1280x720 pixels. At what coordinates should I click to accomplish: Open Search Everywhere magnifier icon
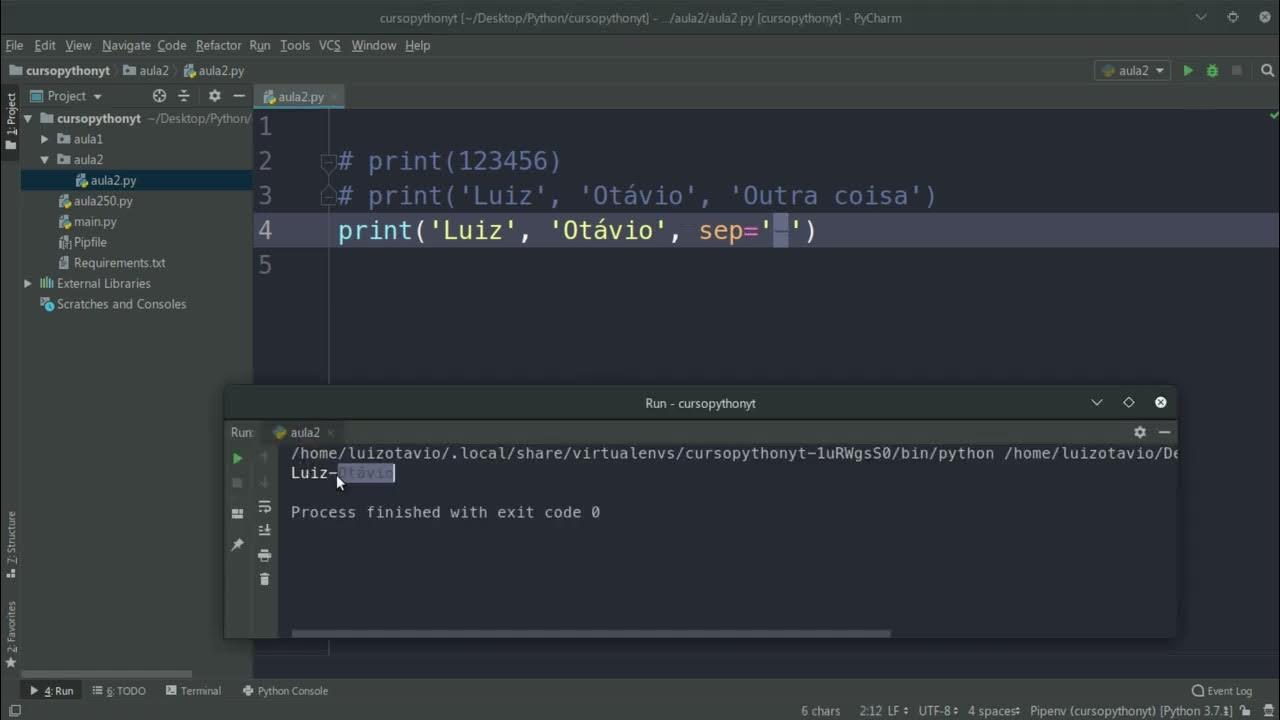point(1268,71)
